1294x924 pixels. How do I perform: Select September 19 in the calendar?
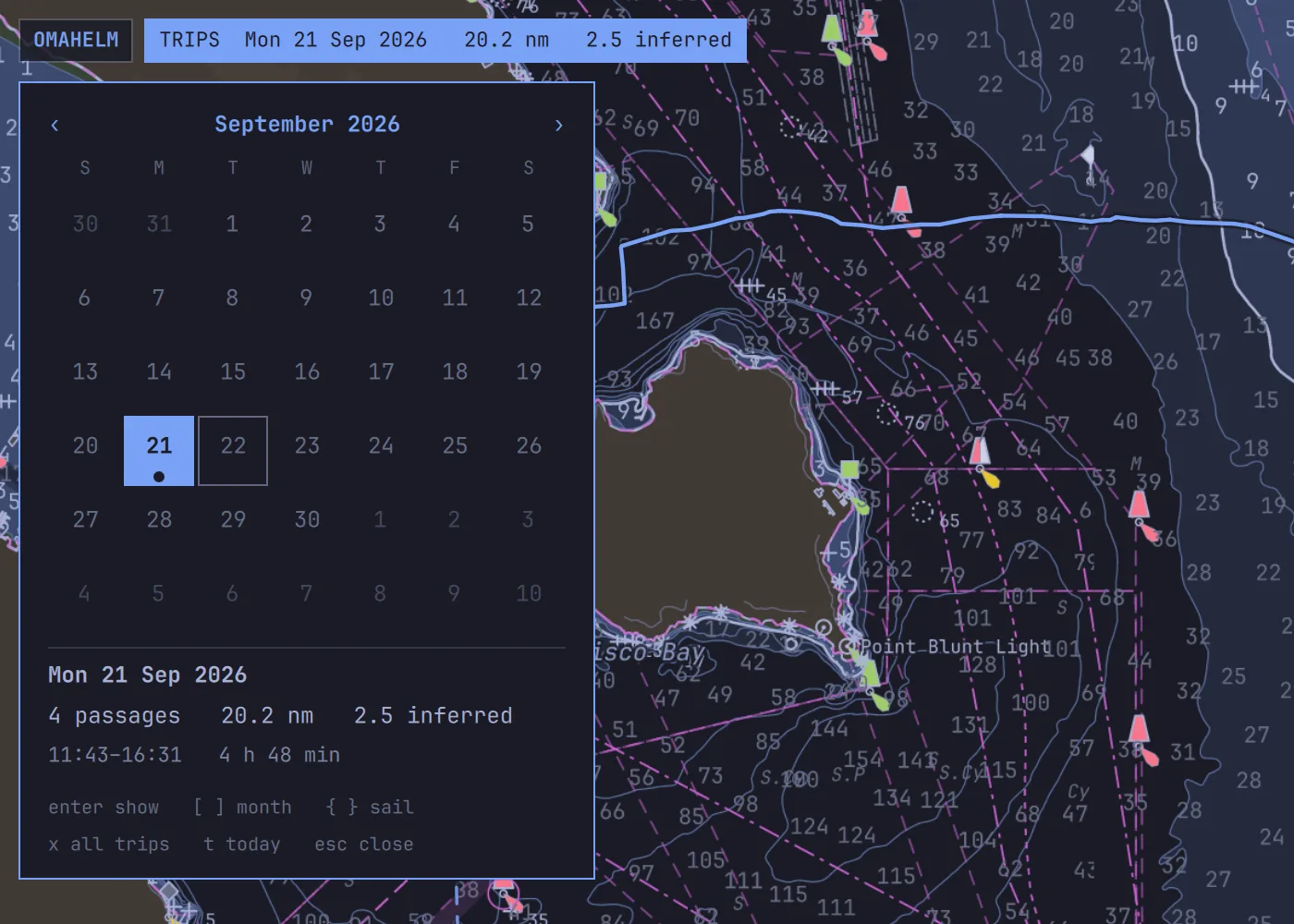coord(529,371)
